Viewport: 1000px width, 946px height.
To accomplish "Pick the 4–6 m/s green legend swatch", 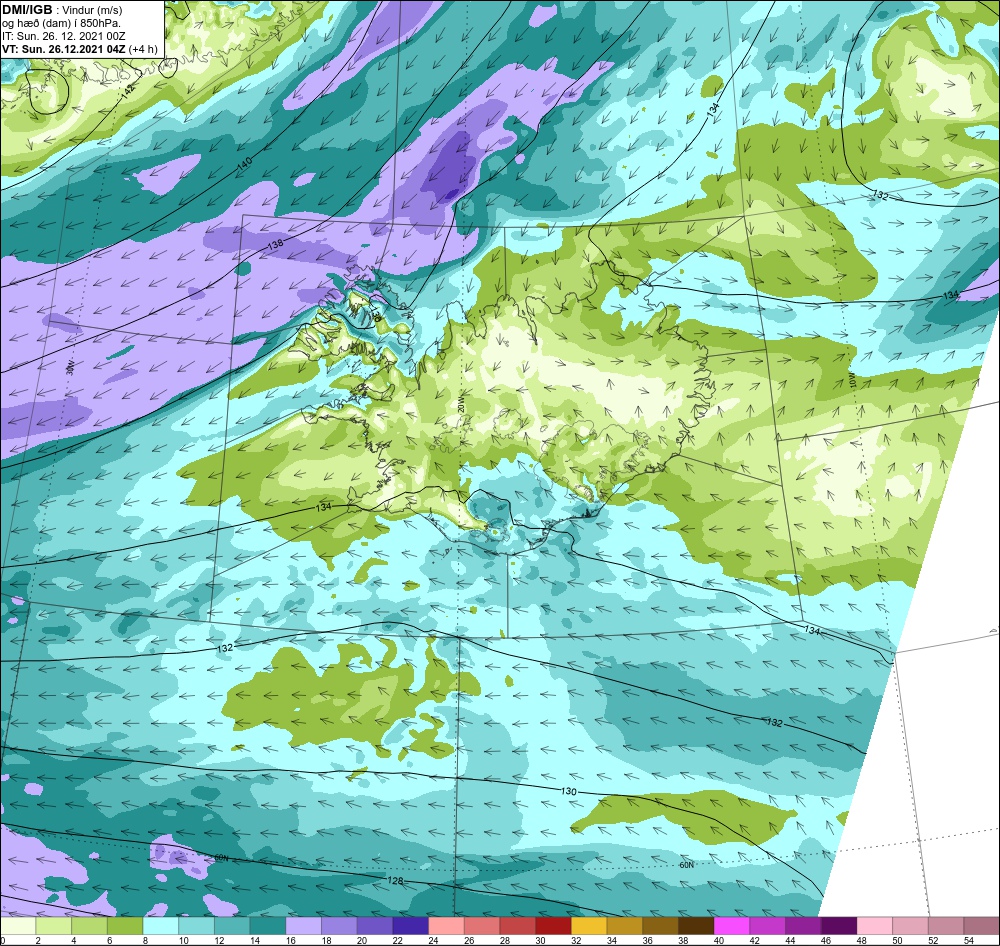I will [89, 926].
